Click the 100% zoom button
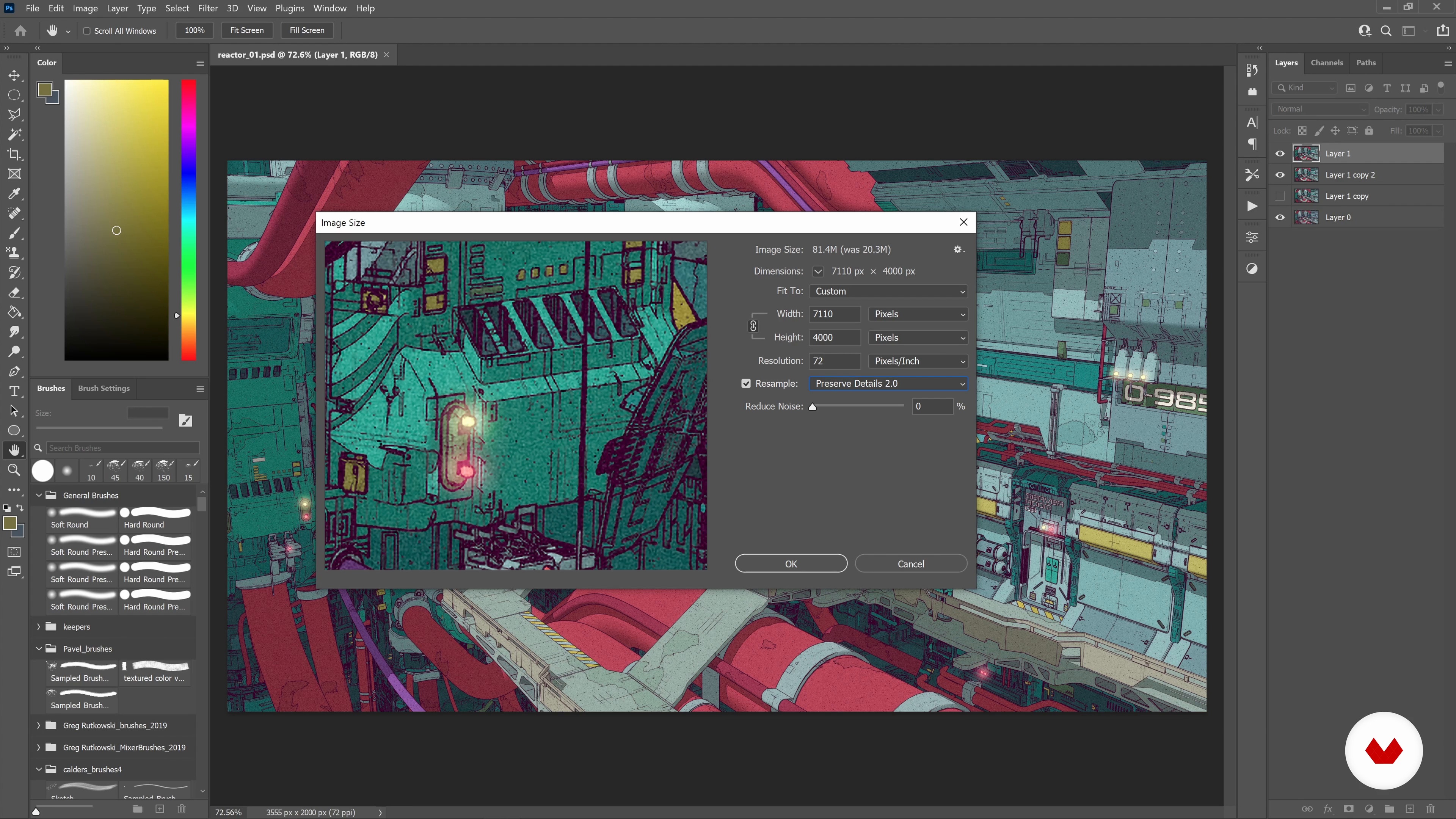This screenshot has height=819, width=1456. click(x=195, y=30)
